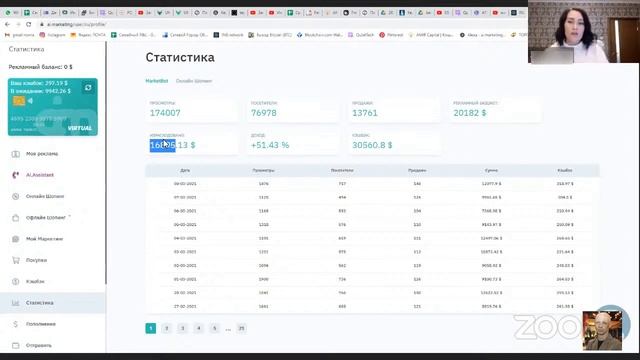Go back in the browser
640x360 pixels.
[7, 24]
